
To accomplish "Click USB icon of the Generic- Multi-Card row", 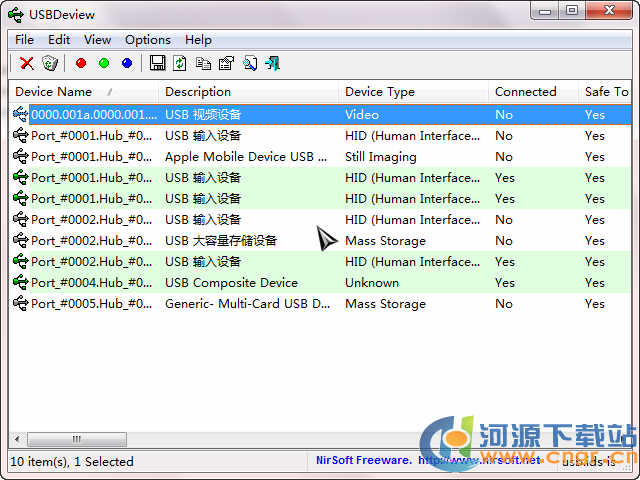I will (x=20, y=304).
